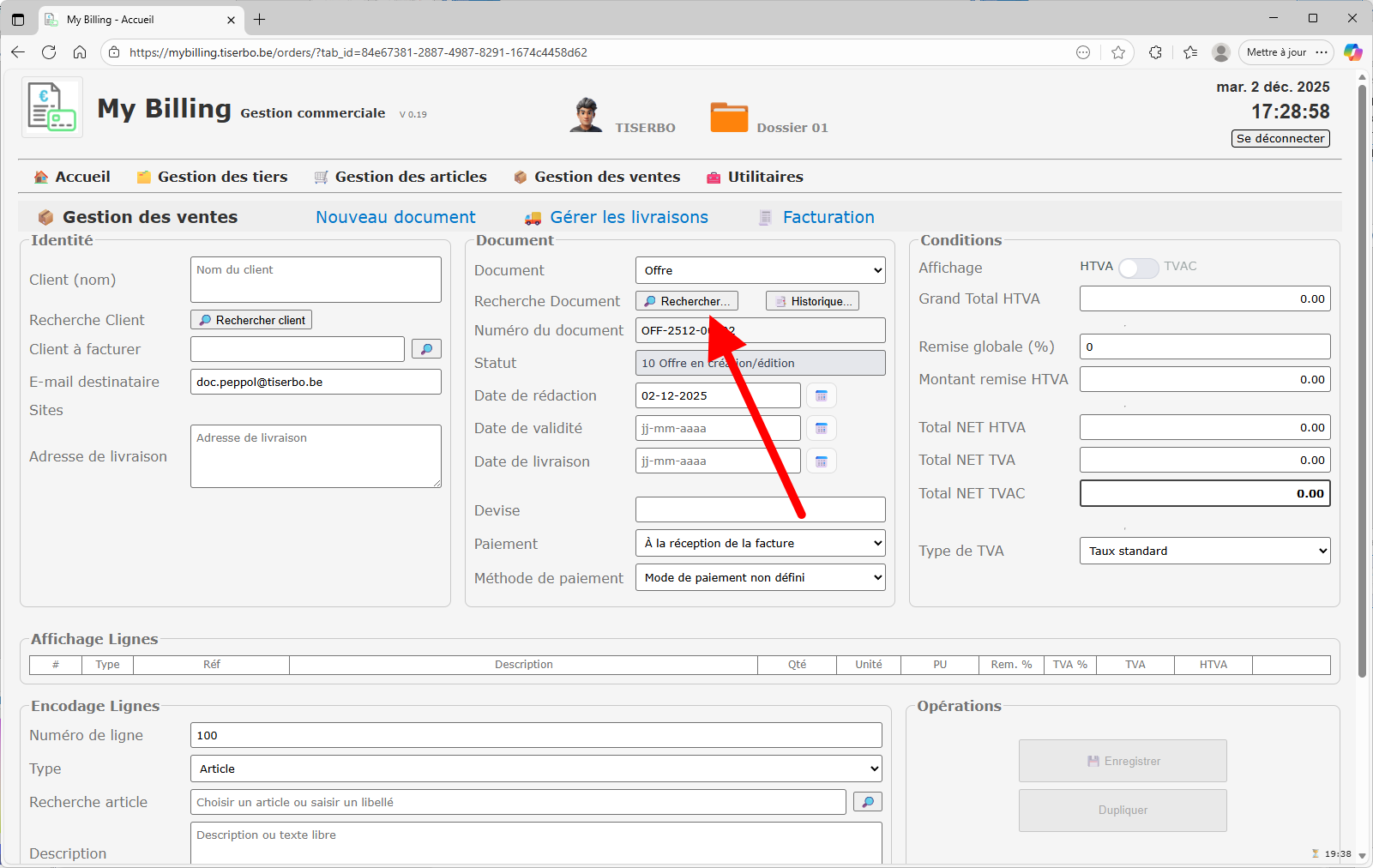Open the Dossier 01 folder icon
This screenshot has height=868, width=1373.
(729, 118)
